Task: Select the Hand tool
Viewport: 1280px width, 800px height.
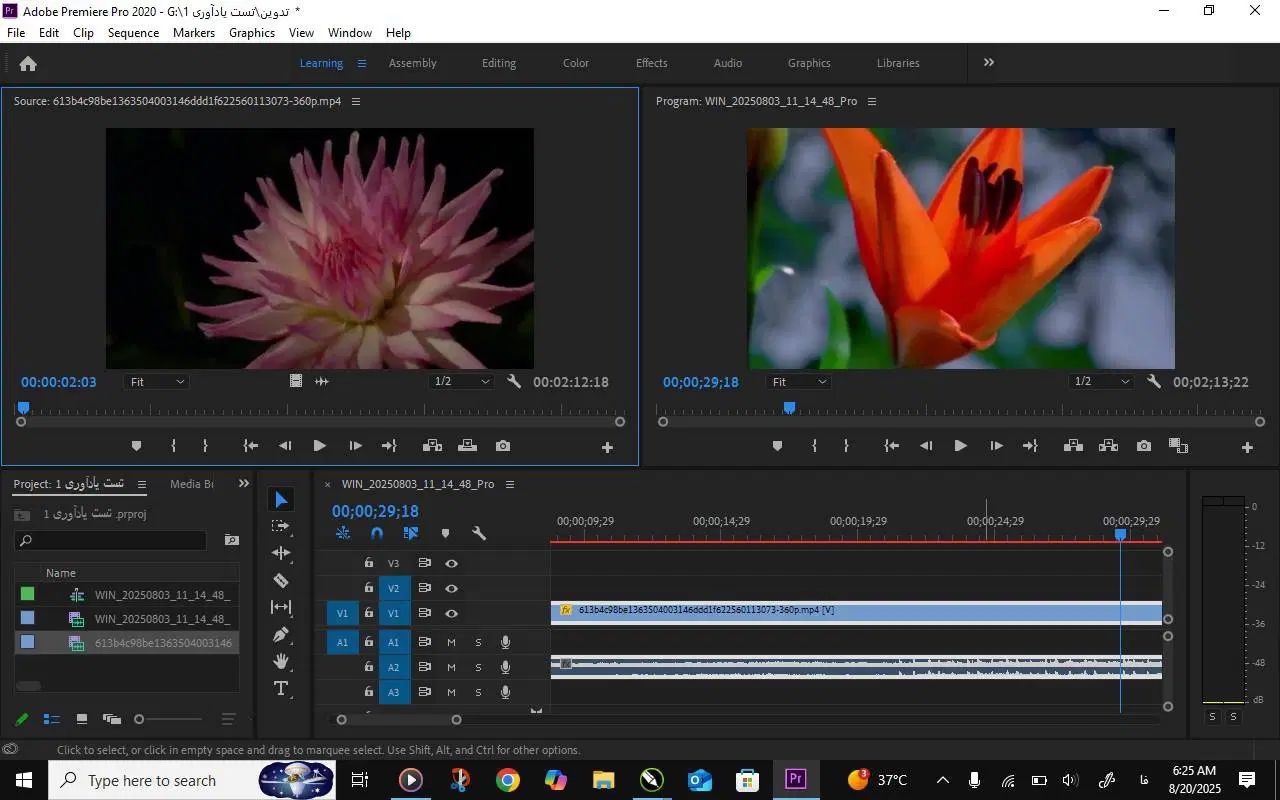Action: pyautogui.click(x=281, y=661)
